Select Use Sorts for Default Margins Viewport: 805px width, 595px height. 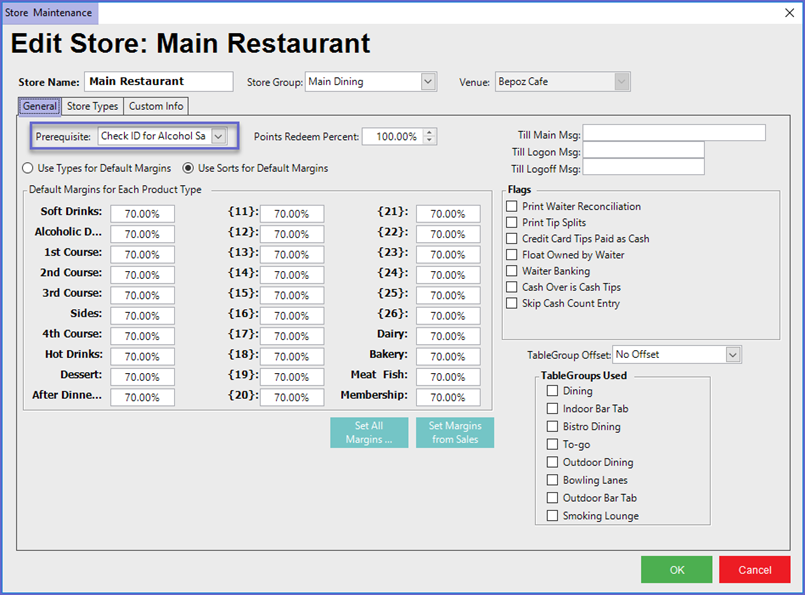point(189,168)
